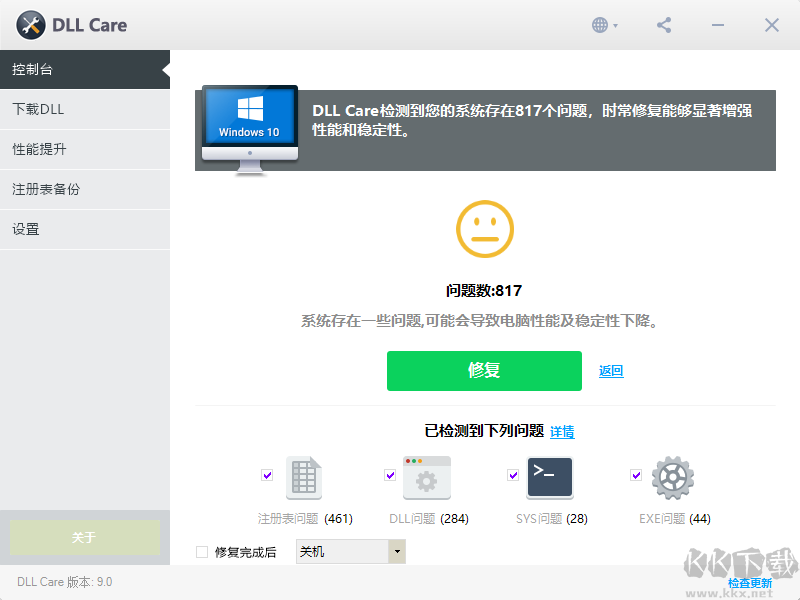Click the DLL problems gear icon
Viewport: 800px width, 600px height.
[427, 477]
